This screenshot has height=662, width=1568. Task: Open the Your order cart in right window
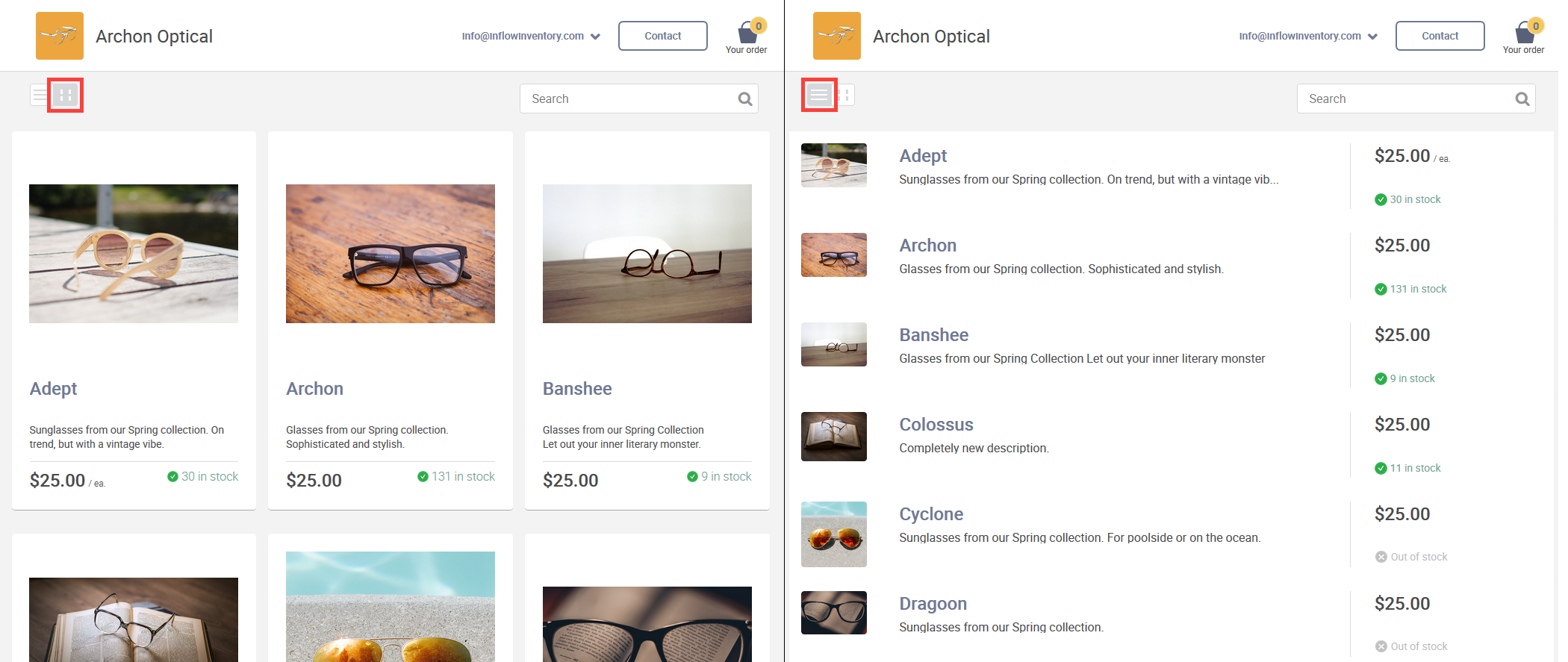[1524, 37]
